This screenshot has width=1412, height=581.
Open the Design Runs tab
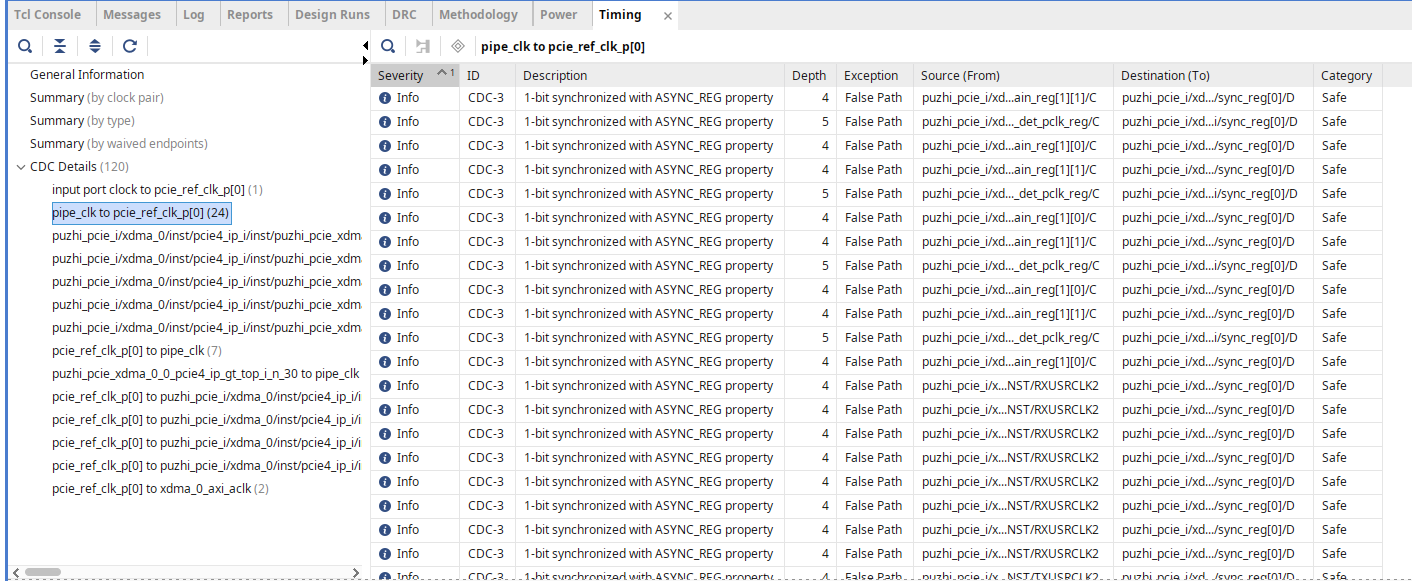pos(332,14)
